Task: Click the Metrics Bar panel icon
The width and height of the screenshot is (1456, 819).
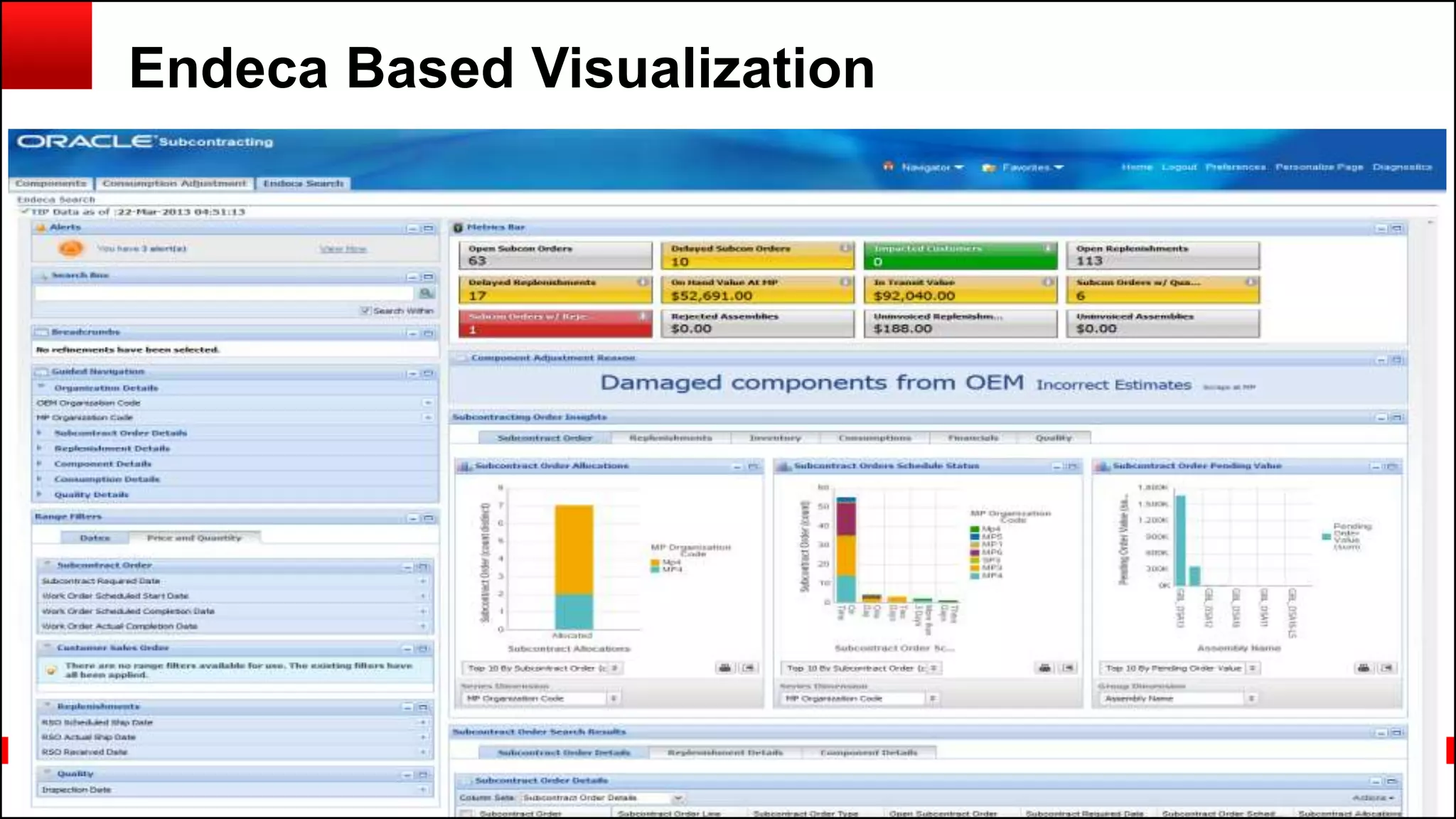Action: [459, 227]
